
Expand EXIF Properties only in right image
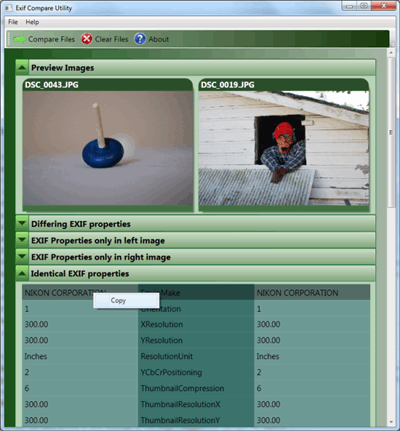pos(22,257)
